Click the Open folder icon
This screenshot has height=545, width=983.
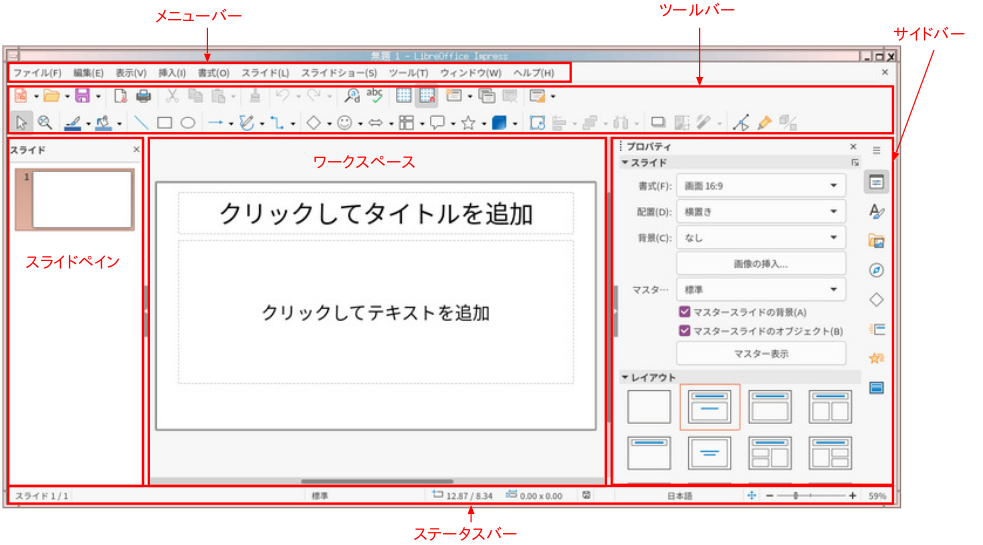(x=51, y=96)
